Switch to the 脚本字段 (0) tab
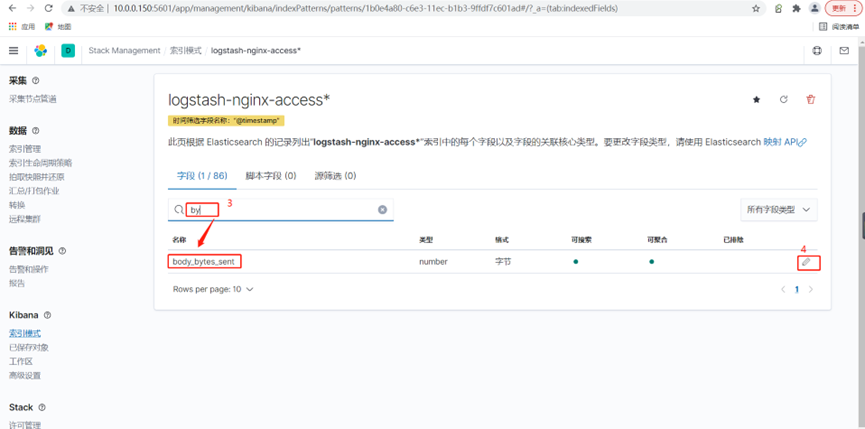Viewport: 865px width, 429px height. click(x=271, y=176)
